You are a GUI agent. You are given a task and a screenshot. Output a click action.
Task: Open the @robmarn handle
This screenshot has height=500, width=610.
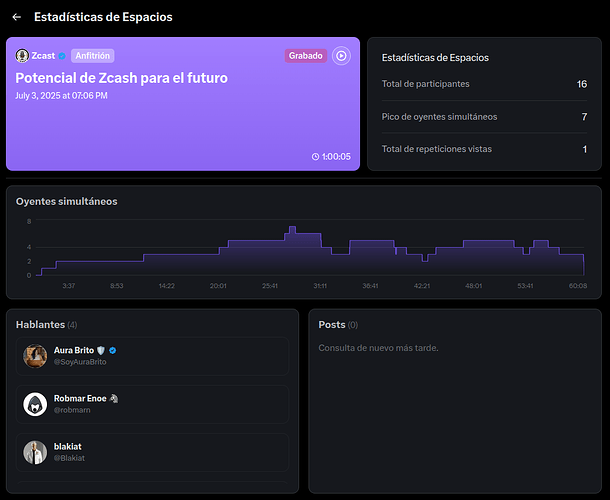(72, 410)
